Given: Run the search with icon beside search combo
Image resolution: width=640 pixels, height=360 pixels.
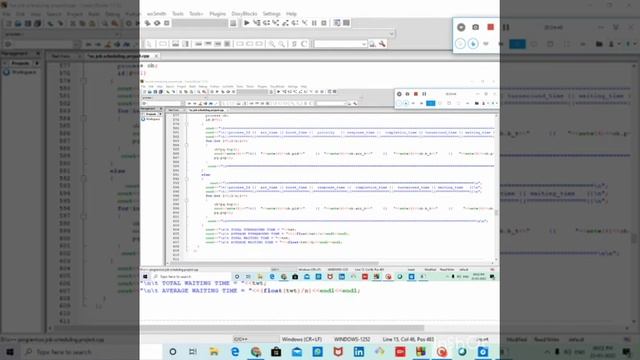Looking at the screenshot, I should click(372, 44).
